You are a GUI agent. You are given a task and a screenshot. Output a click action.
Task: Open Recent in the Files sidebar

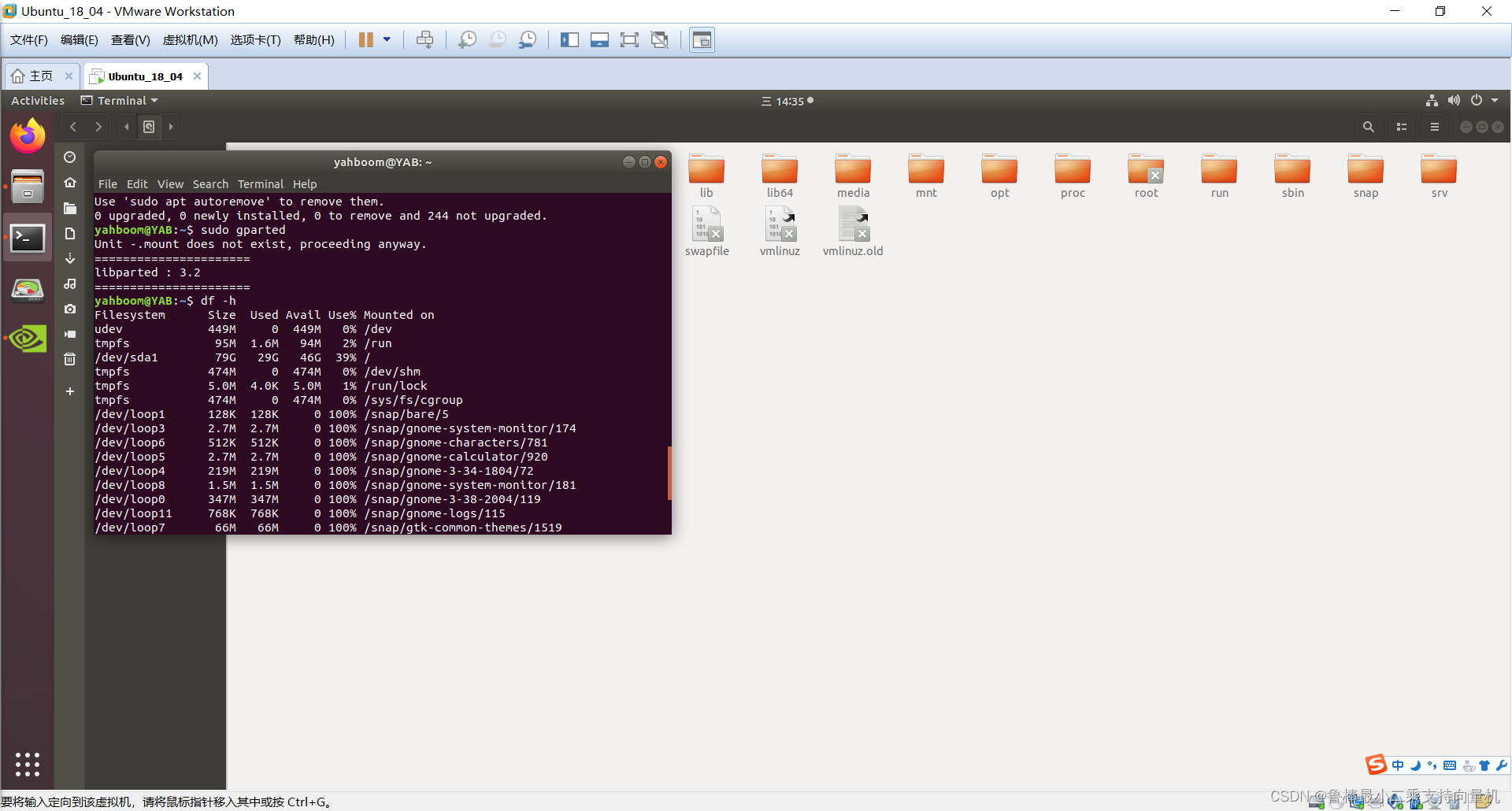(70, 157)
